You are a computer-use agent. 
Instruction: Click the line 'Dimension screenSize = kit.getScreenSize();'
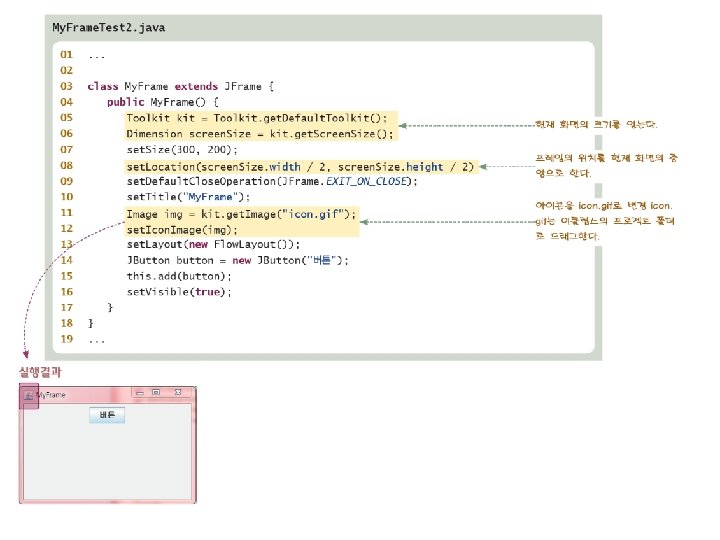pyautogui.click(x=260, y=134)
